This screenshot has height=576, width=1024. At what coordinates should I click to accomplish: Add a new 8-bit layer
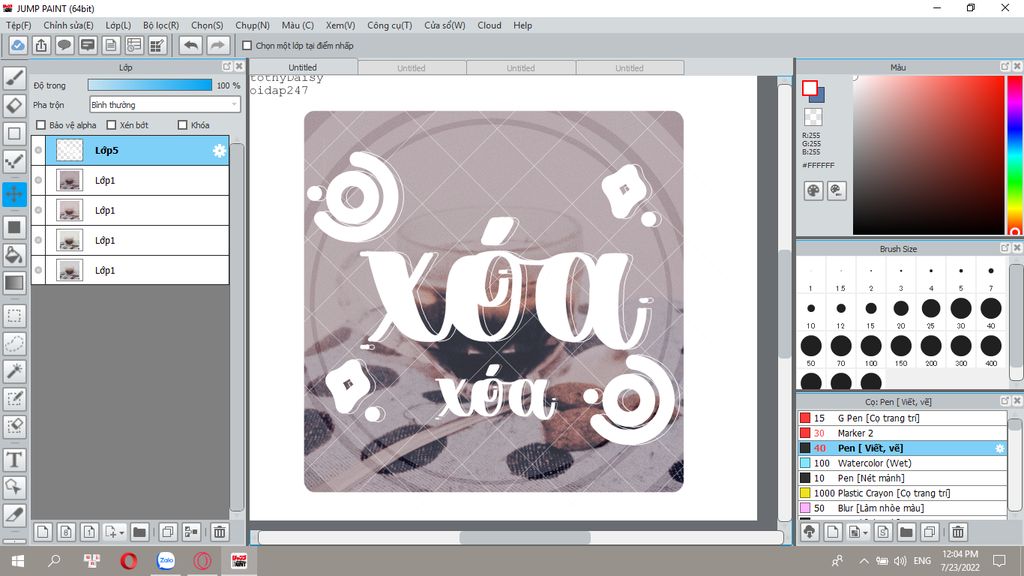(x=66, y=532)
